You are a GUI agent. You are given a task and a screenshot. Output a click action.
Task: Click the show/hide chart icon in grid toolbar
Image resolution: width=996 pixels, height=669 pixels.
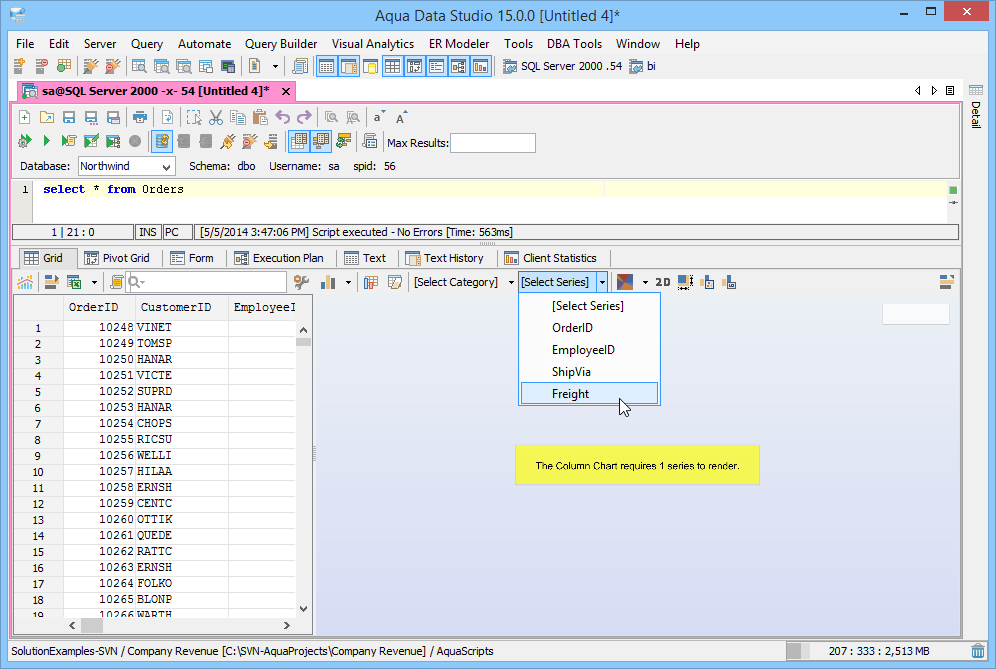coord(25,282)
